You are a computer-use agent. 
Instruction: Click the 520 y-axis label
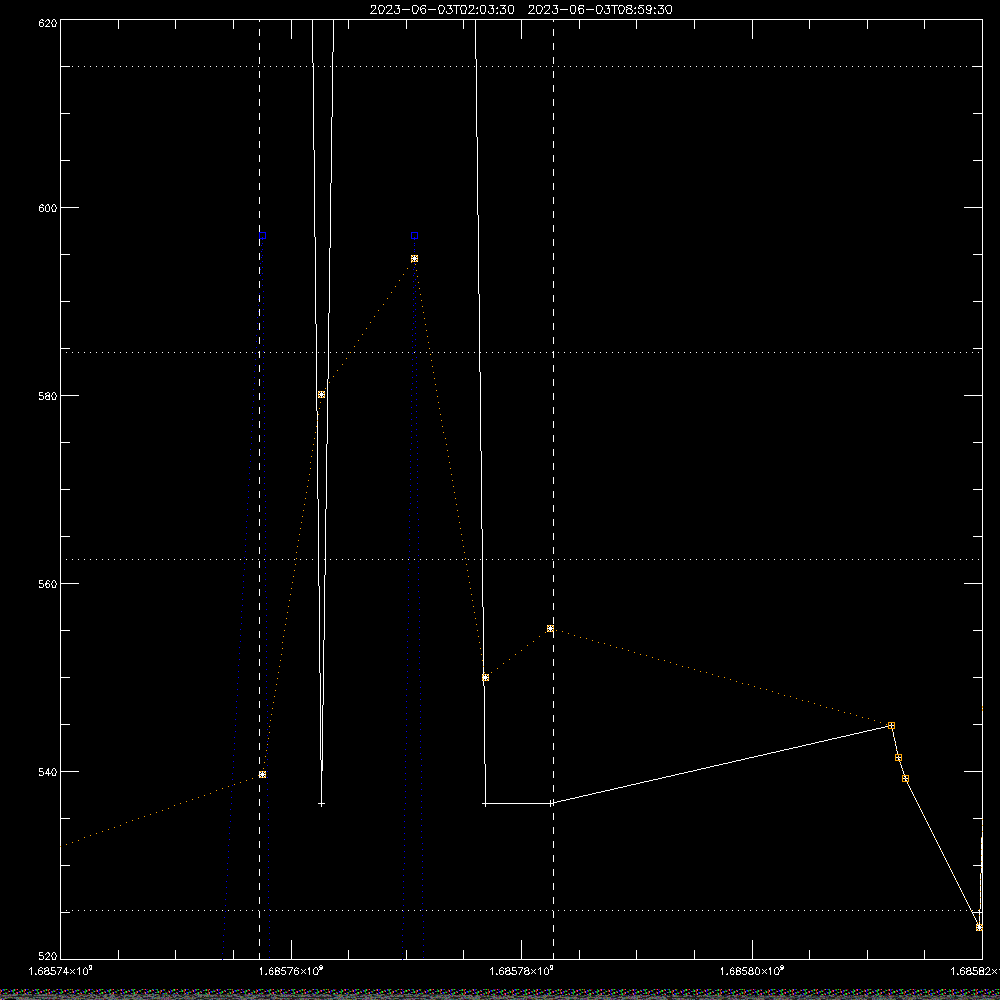click(x=48, y=955)
